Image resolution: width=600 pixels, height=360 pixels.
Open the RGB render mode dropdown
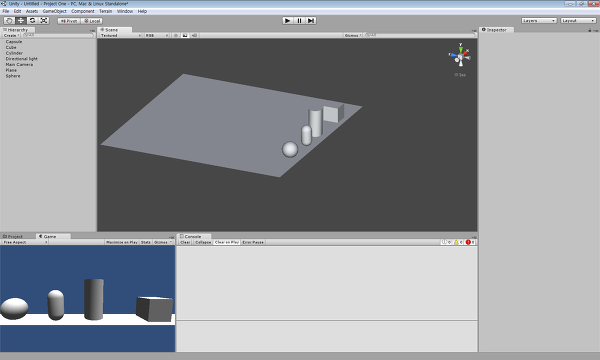point(157,35)
